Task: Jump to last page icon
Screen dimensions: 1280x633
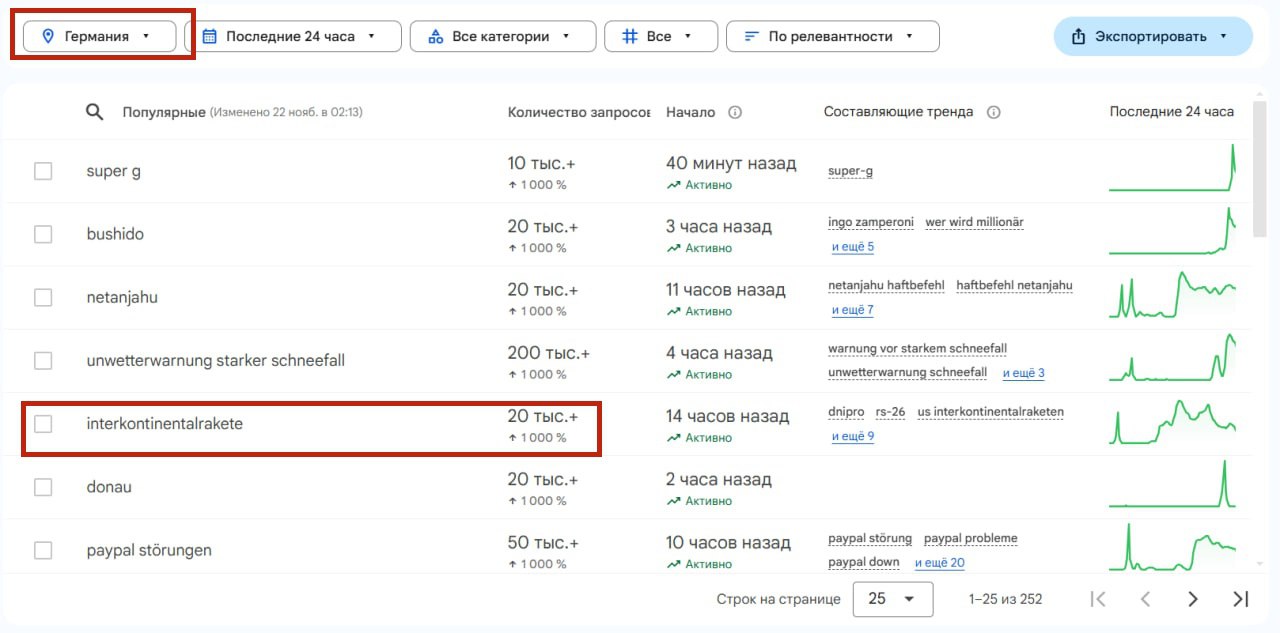Action: pos(1240,599)
